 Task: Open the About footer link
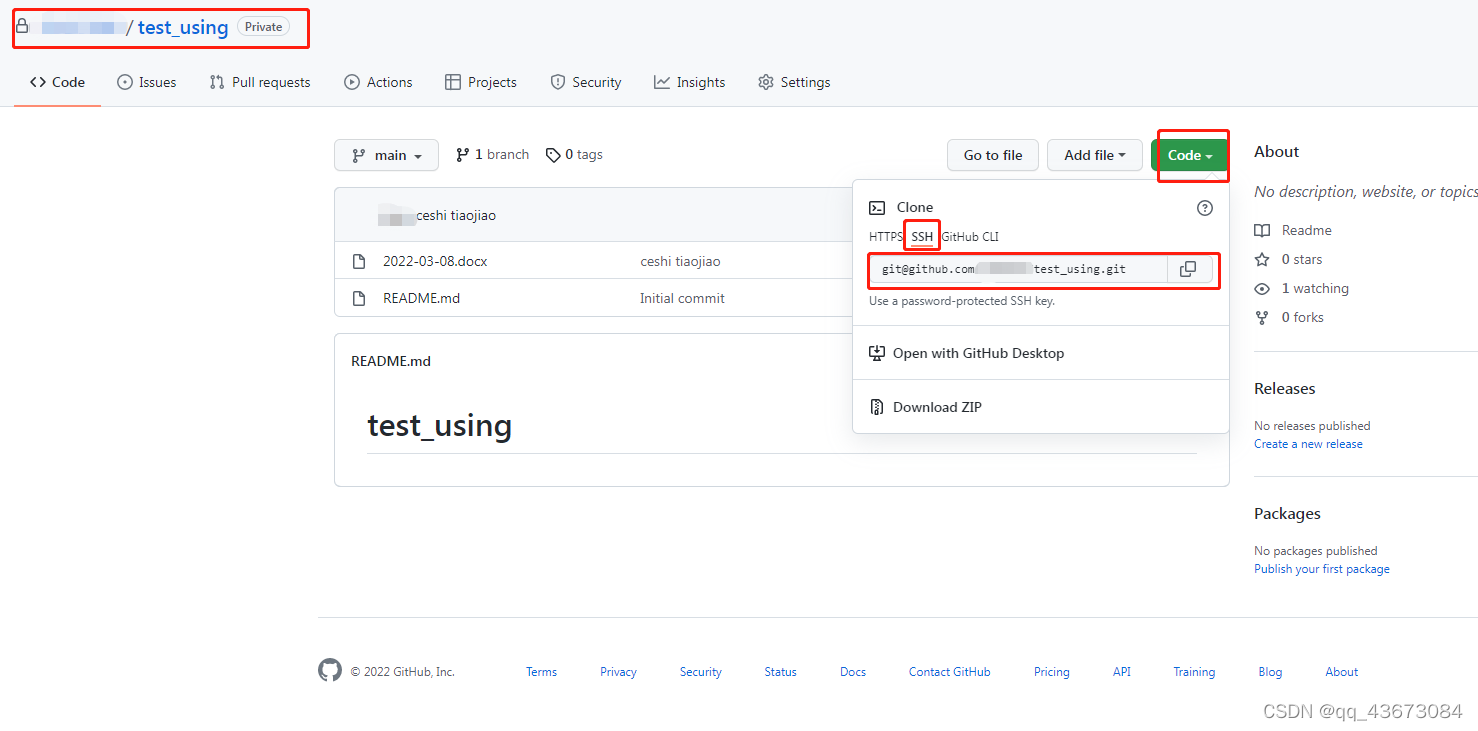pos(1342,672)
